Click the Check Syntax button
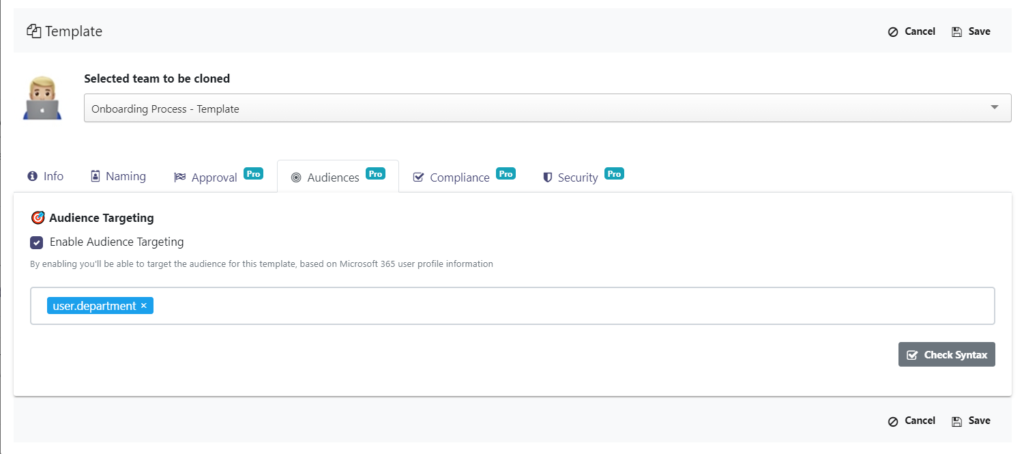The width and height of the screenshot is (1024, 454). coord(946,355)
